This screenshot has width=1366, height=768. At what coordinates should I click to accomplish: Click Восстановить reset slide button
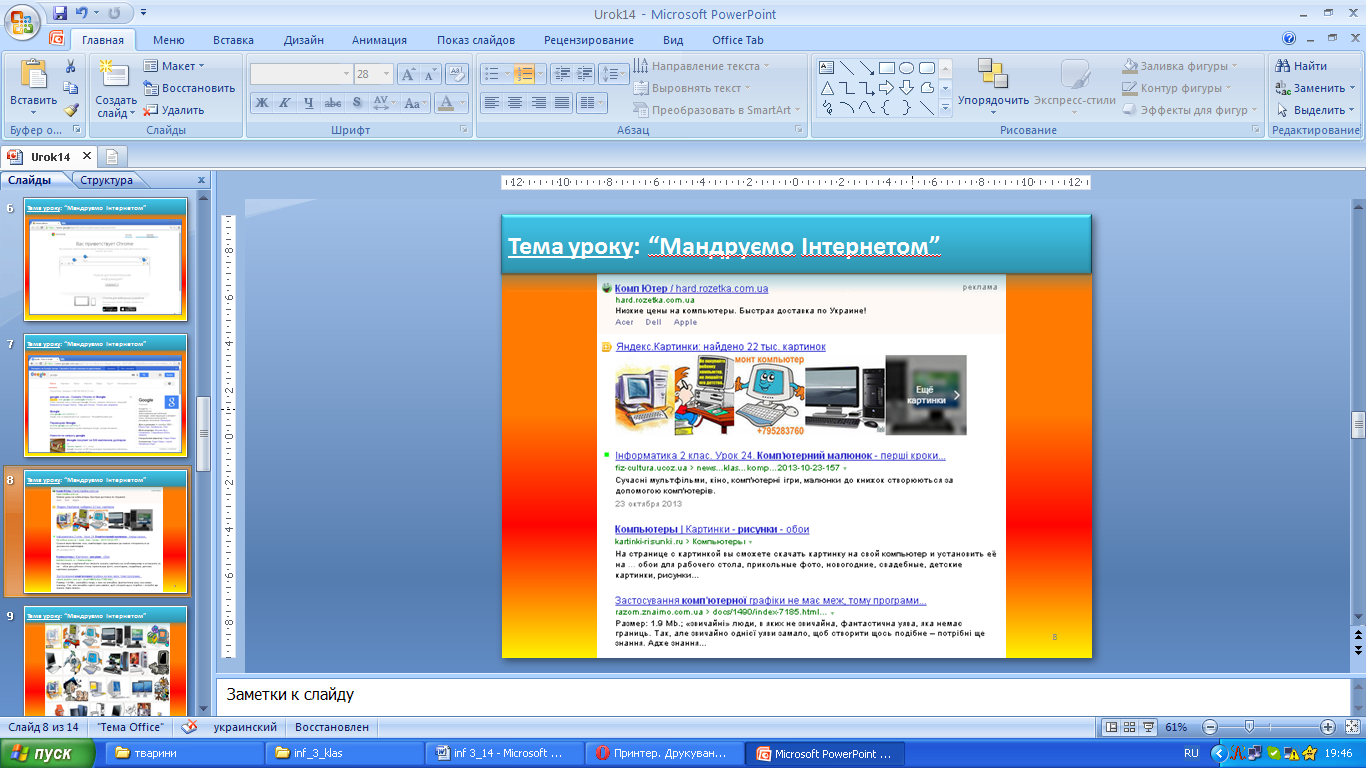pos(189,88)
